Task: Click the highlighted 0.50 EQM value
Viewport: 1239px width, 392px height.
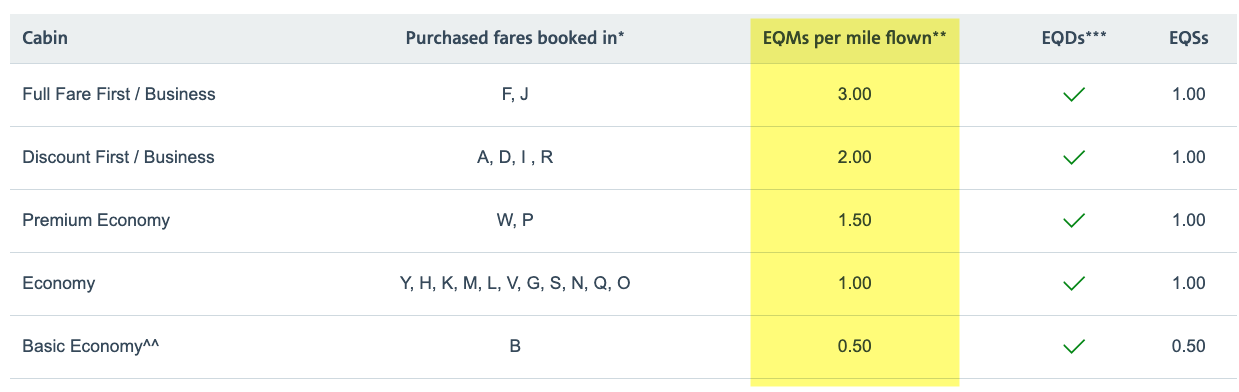Action: pyautogui.click(x=855, y=346)
